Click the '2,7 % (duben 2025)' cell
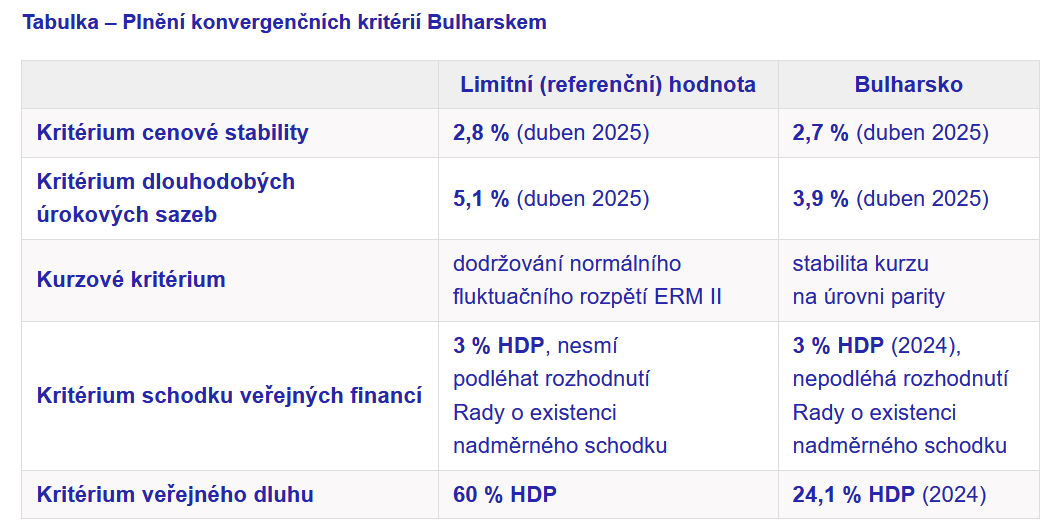 pos(909,133)
